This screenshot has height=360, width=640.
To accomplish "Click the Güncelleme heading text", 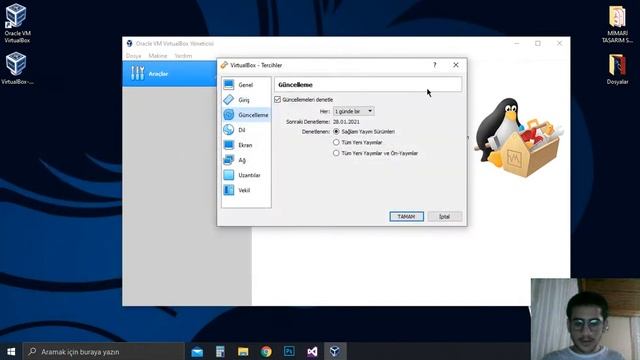I will (x=295, y=84).
